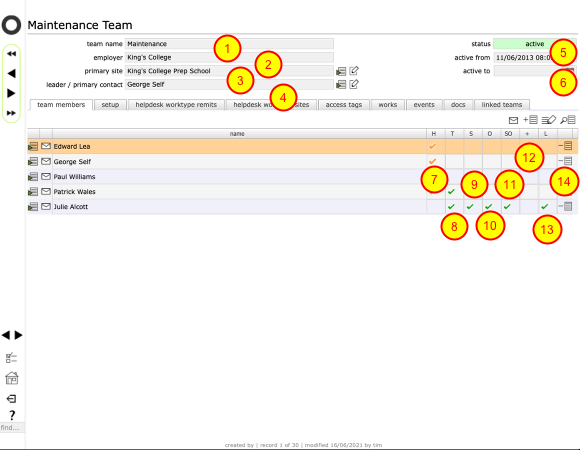This screenshot has width=580, height=450.
Task: Open the works tab
Action: (388, 105)
